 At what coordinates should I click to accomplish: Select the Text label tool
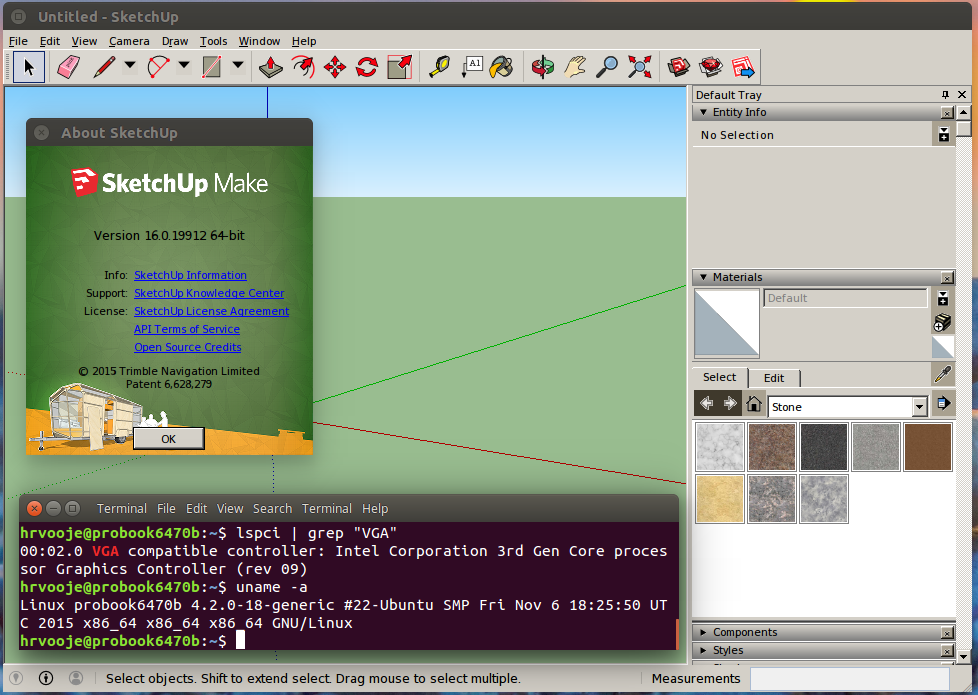[x=472, y=67]
